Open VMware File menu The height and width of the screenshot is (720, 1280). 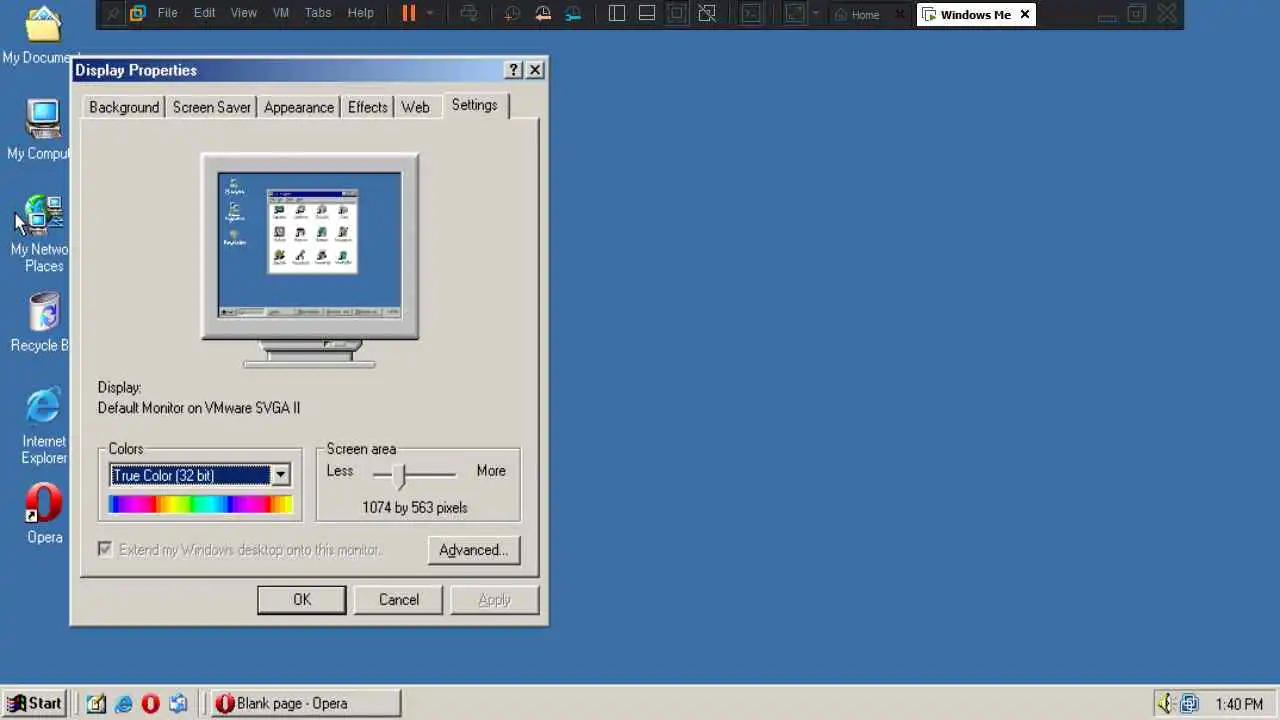[167, 14]
